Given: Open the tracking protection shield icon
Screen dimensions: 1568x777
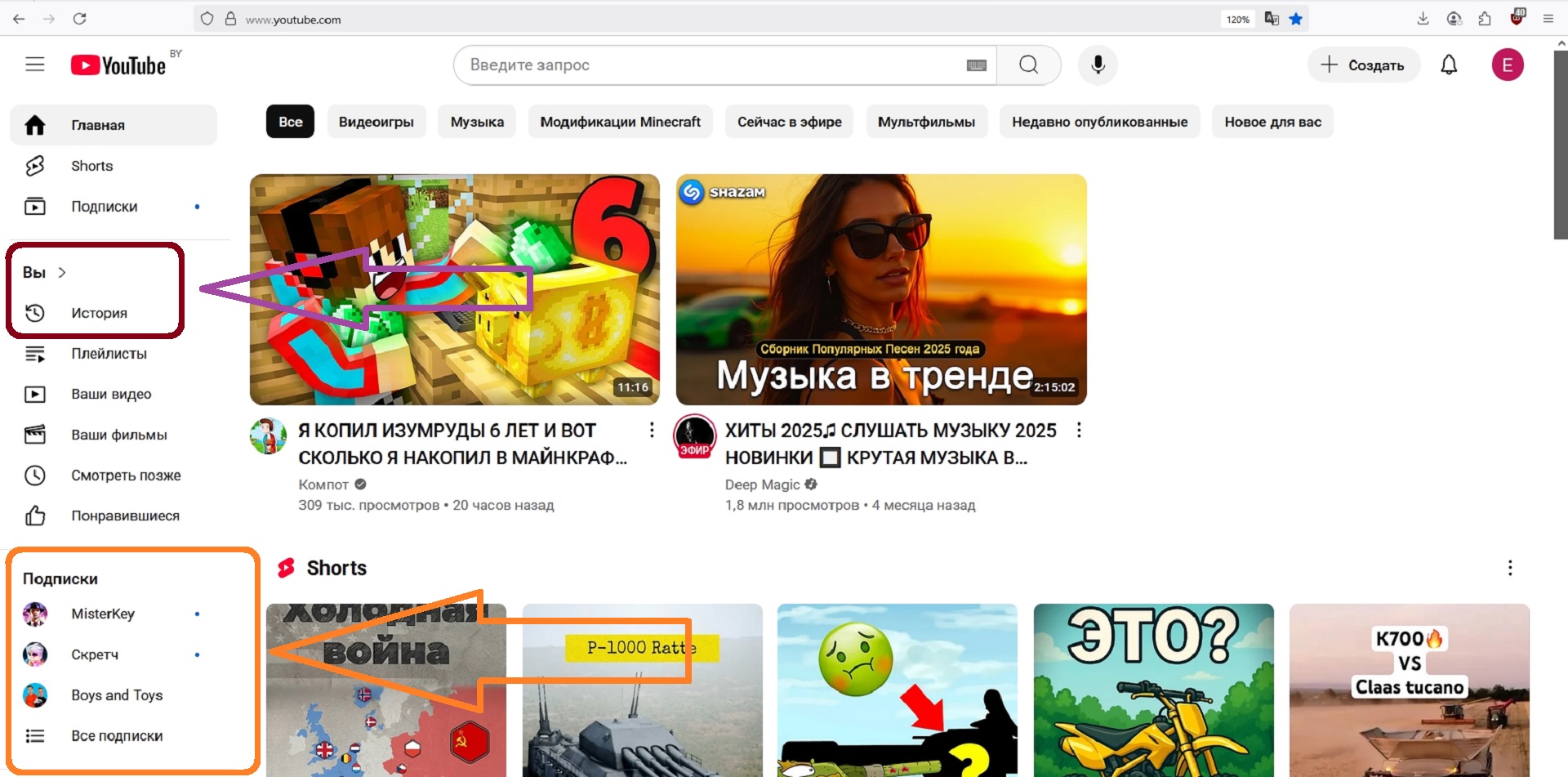Looking at the screenshot, I should [x=207, y=19].
